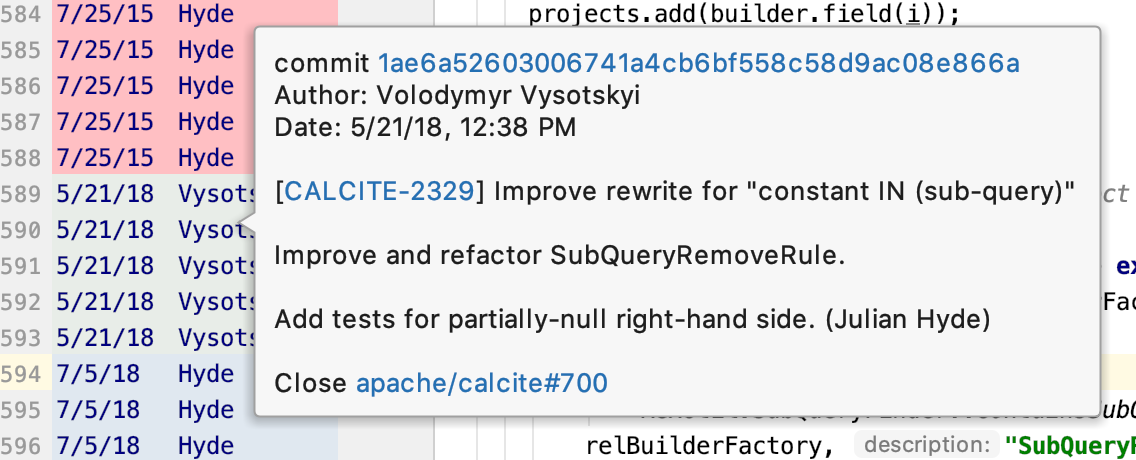1136x460 pixels.
Task: Select the 5/21/18 annotation on line 592
Action: (105, 301)
